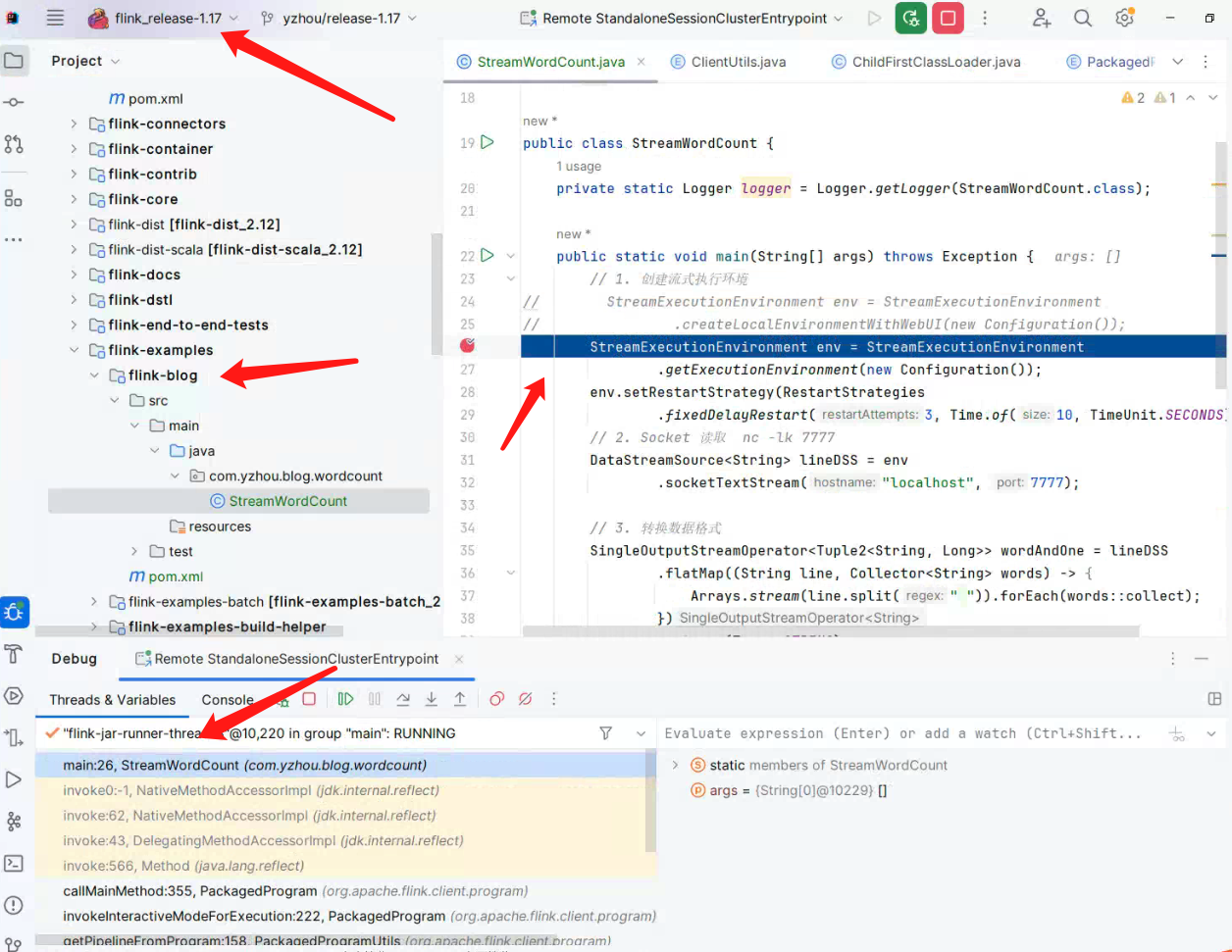Toggle Mute Breakpoints in the debug toolbar
This screenshot has height=952, width=1232.
pos(526,699)
